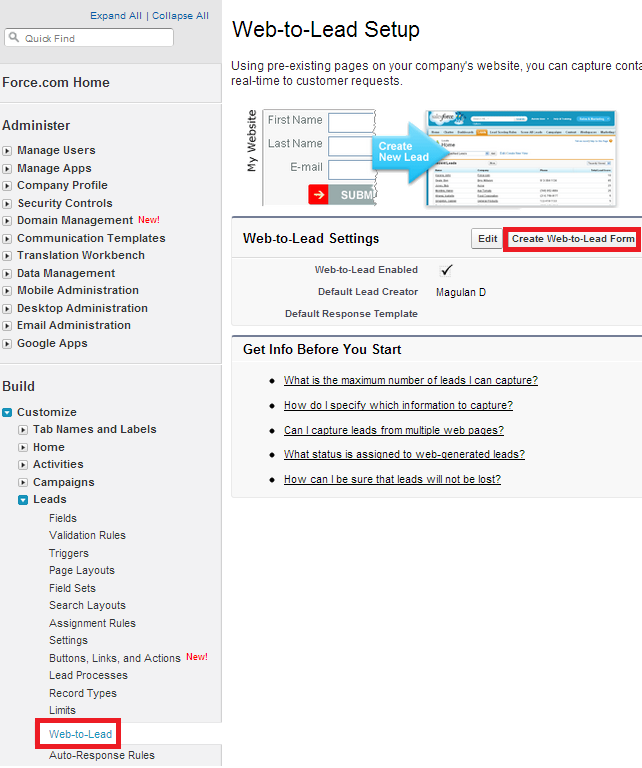Click the Tab Names and Labels label
642x768 pixels.
(95, 430)
